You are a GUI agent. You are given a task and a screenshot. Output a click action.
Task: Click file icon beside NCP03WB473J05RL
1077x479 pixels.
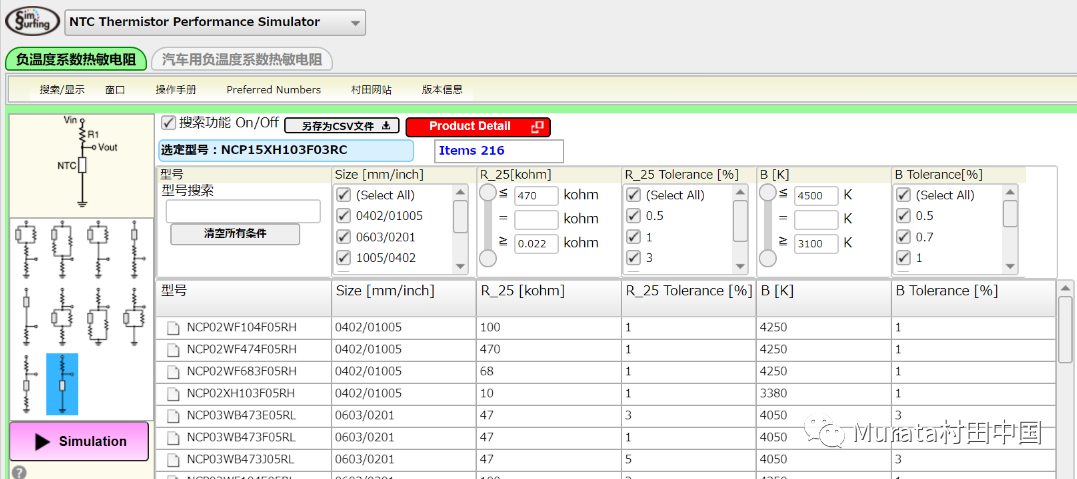click(x=172, y=460)
